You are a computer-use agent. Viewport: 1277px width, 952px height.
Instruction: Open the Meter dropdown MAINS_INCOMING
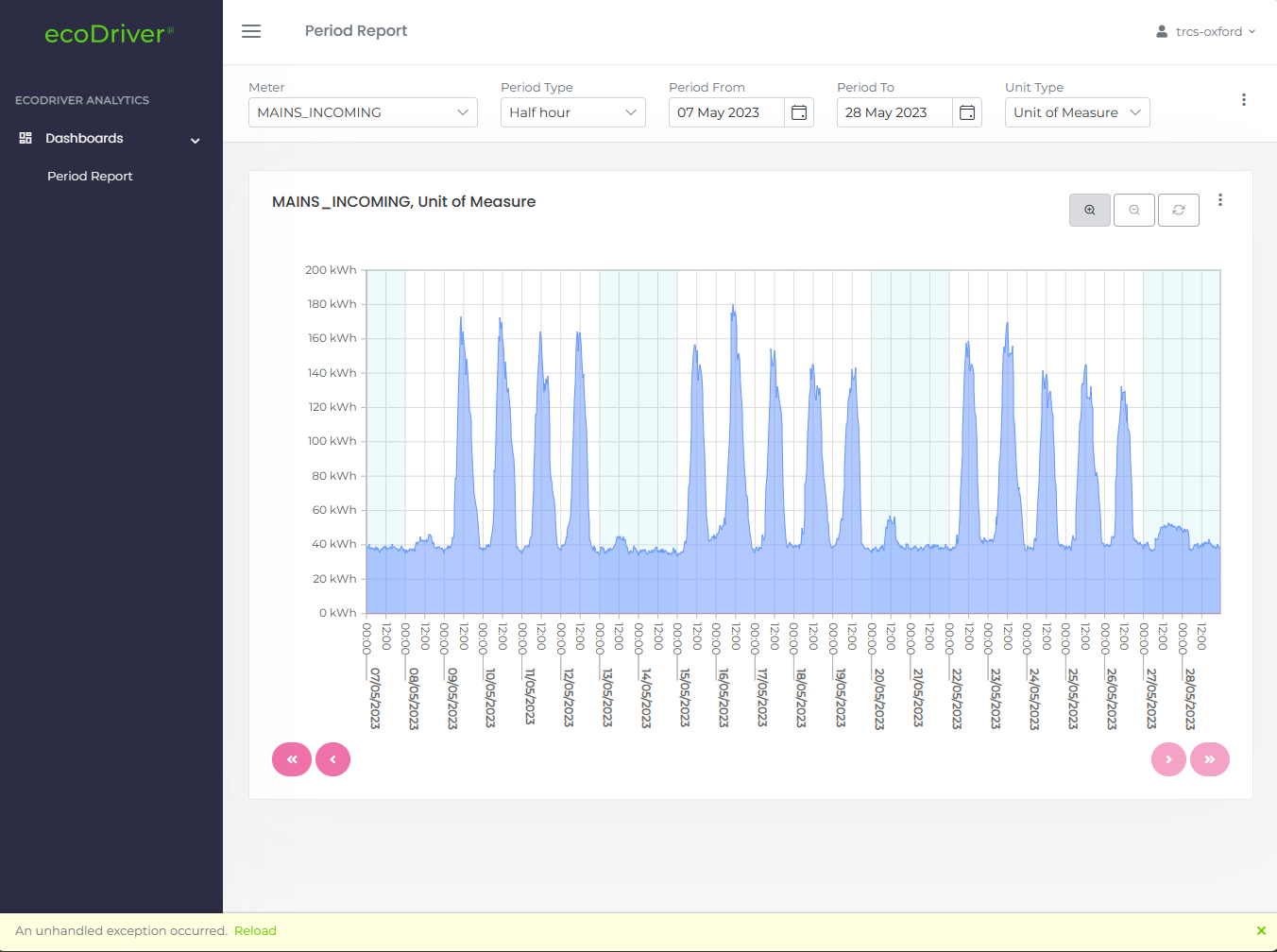pos(363,112)
